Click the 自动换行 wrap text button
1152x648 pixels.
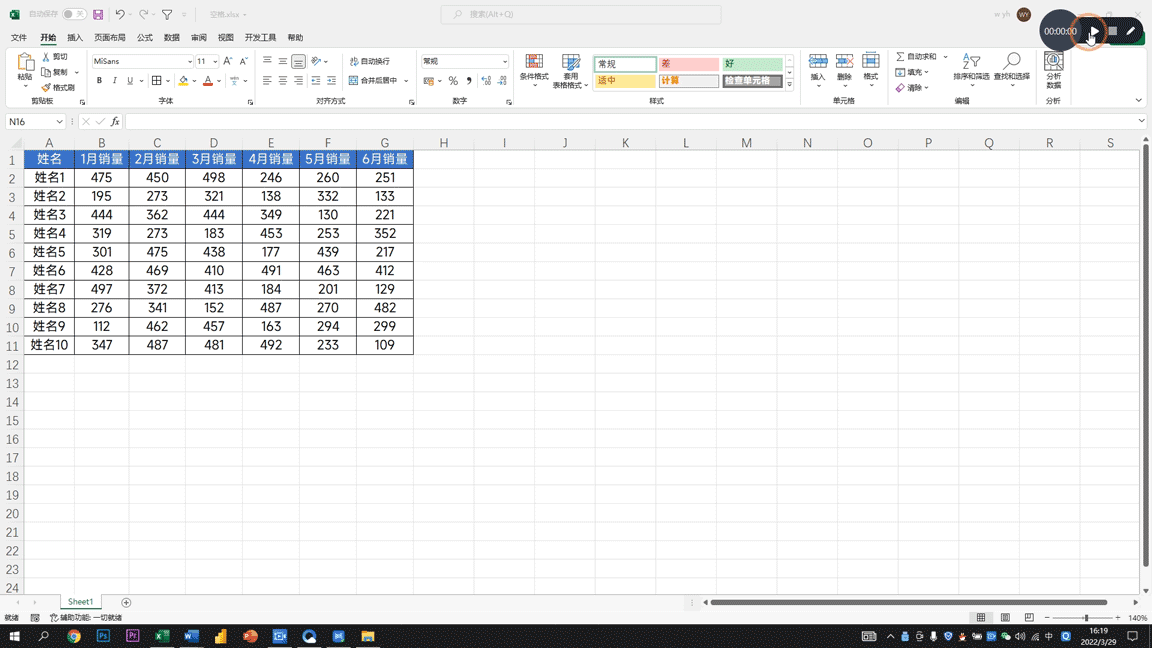pyautogui.click(x=370, y=62)
